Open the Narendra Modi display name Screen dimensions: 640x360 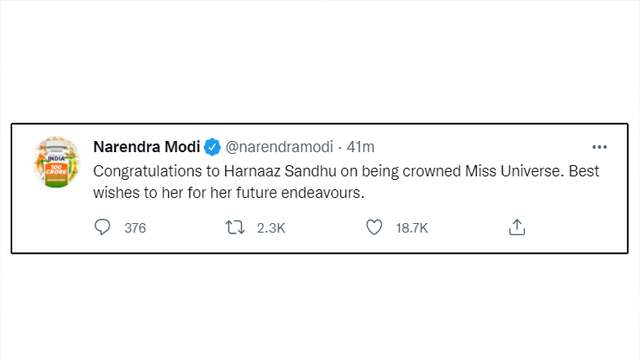tap(147, 147)
